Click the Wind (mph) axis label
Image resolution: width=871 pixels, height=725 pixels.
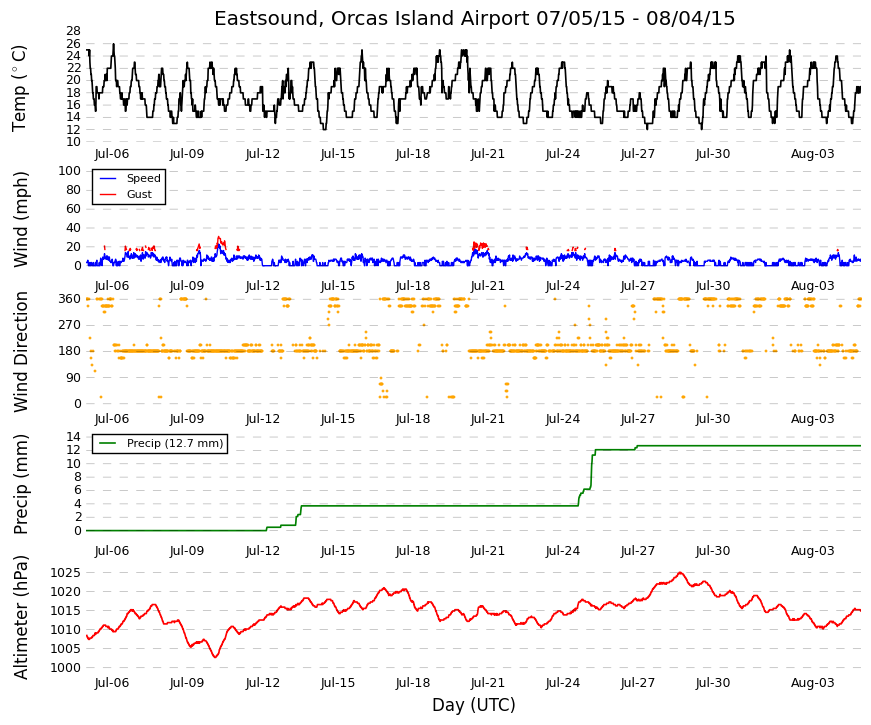(19, 219)
